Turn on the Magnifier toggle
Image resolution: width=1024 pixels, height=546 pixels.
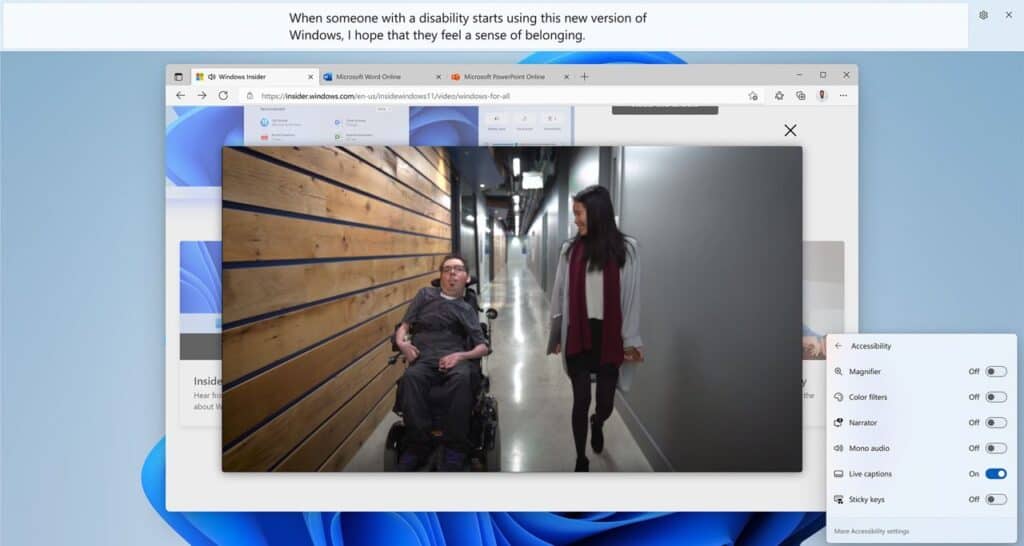[x=995, y=371]
